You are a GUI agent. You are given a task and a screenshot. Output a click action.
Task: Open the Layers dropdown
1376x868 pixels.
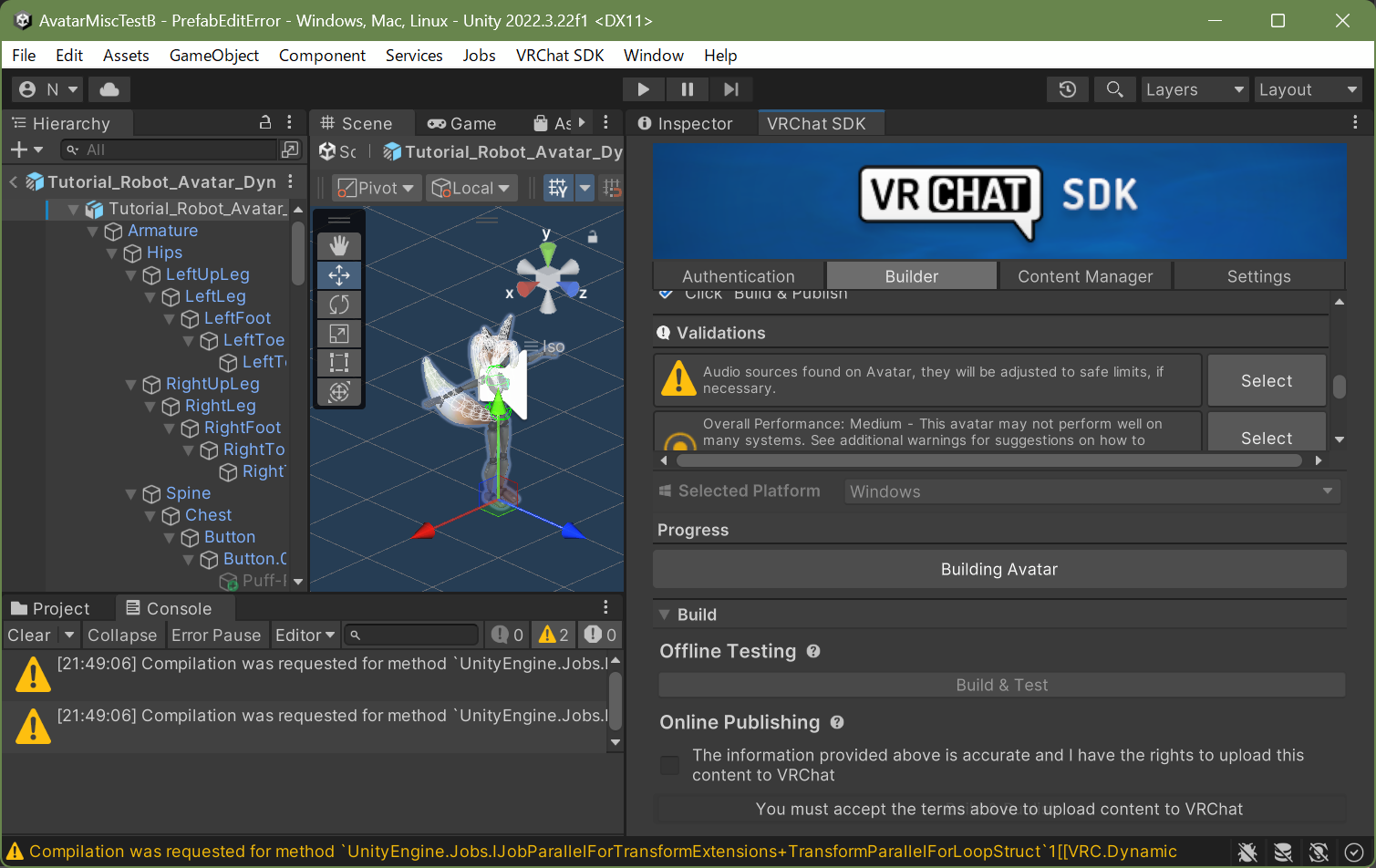click(1195, 89)
